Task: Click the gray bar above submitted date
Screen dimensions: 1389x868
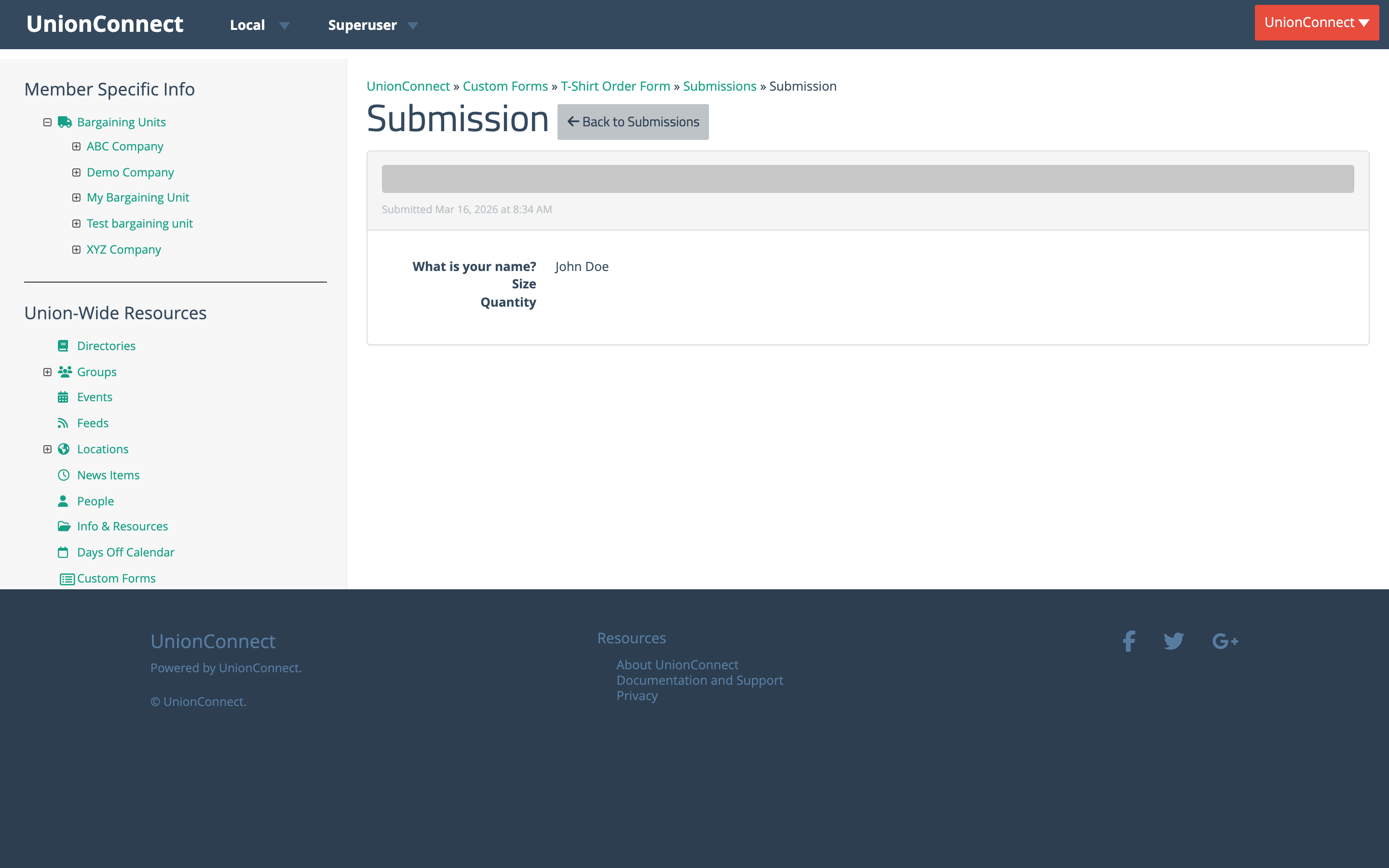Action: (x=868, y=179)
